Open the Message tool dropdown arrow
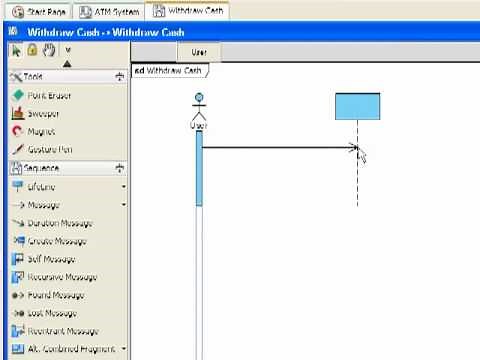This screenshot has width=480, height=360. (124, 204)
